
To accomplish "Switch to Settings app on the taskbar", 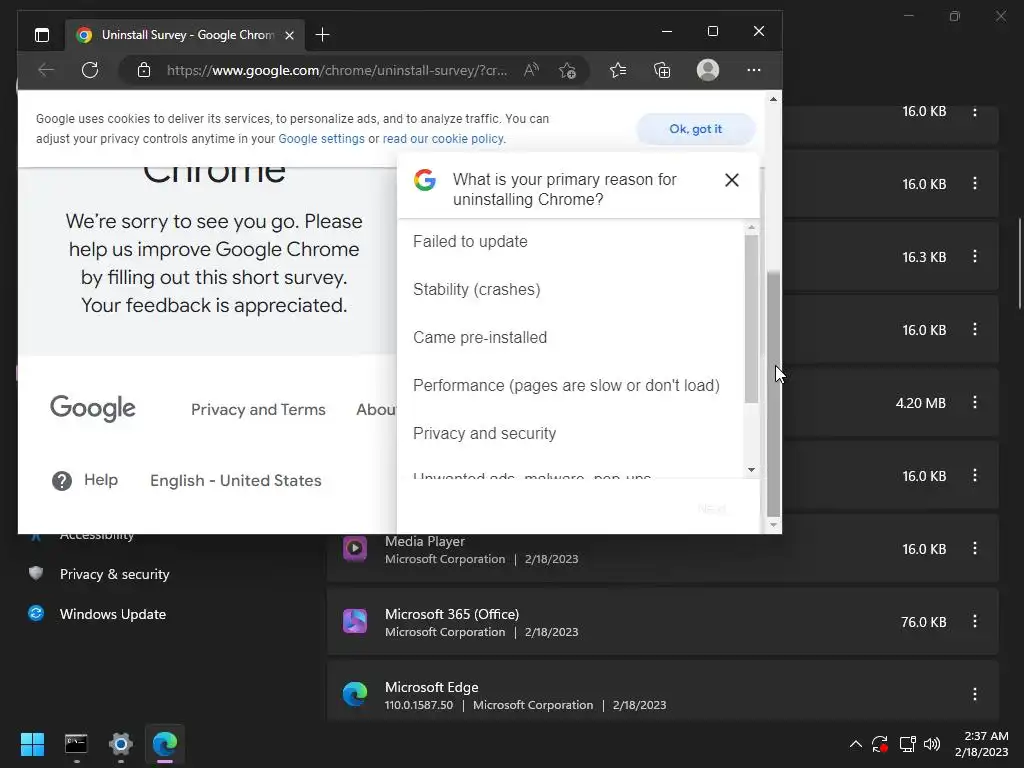I will (121, 744).
